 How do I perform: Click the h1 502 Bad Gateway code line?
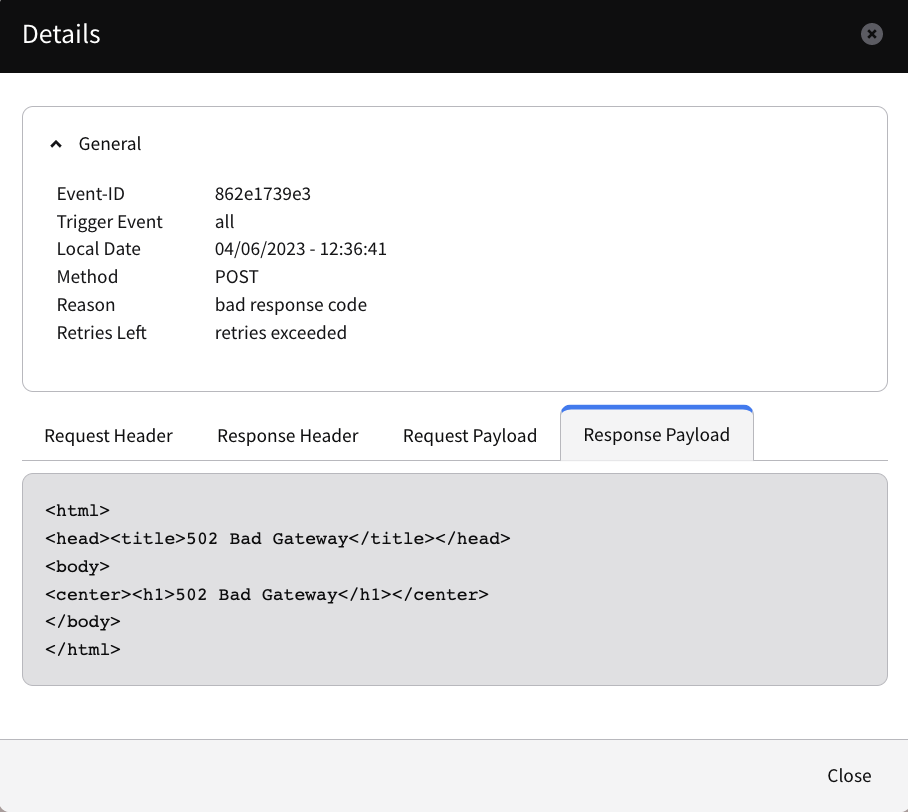click(x=267, y=595)
